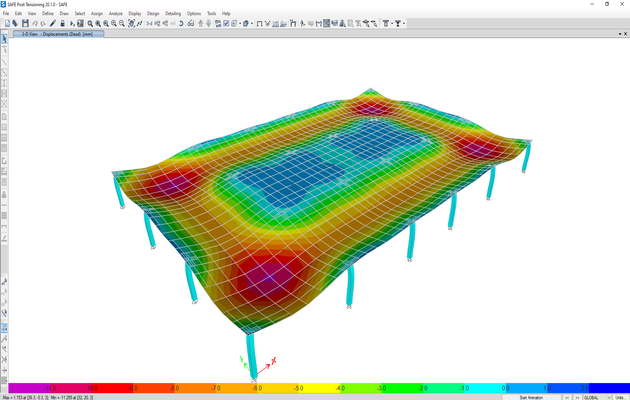Screen dimensions: 630x400
Task: Expand the view tab options arrow
Action: 620,34
